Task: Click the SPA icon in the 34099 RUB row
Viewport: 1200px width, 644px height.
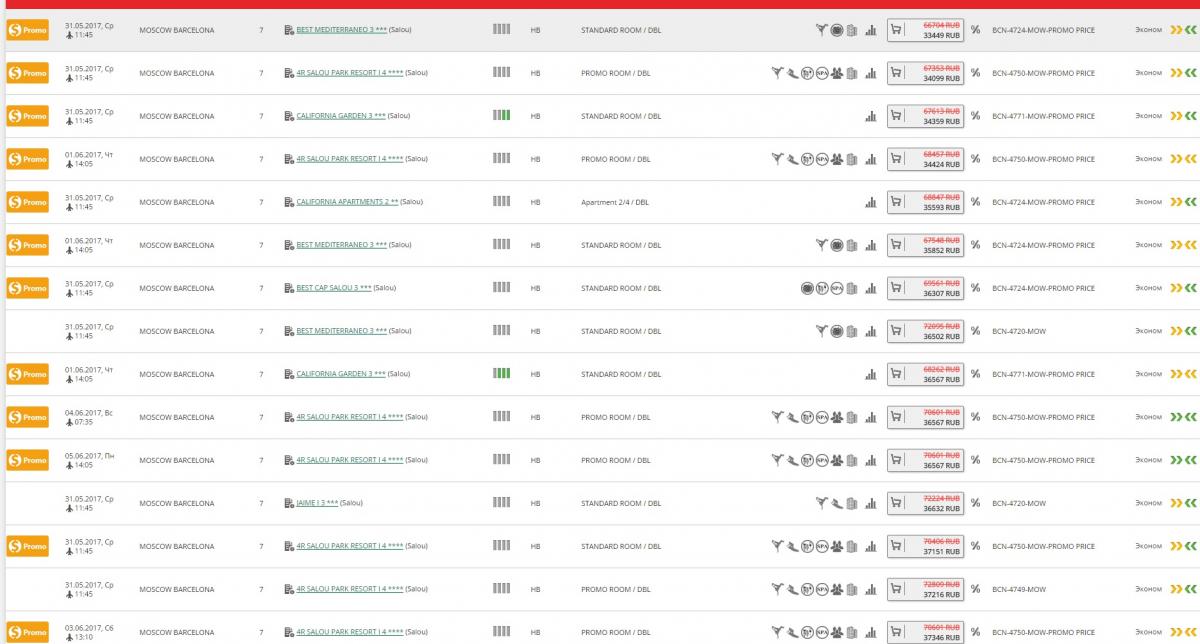Action: pos(821,73)
